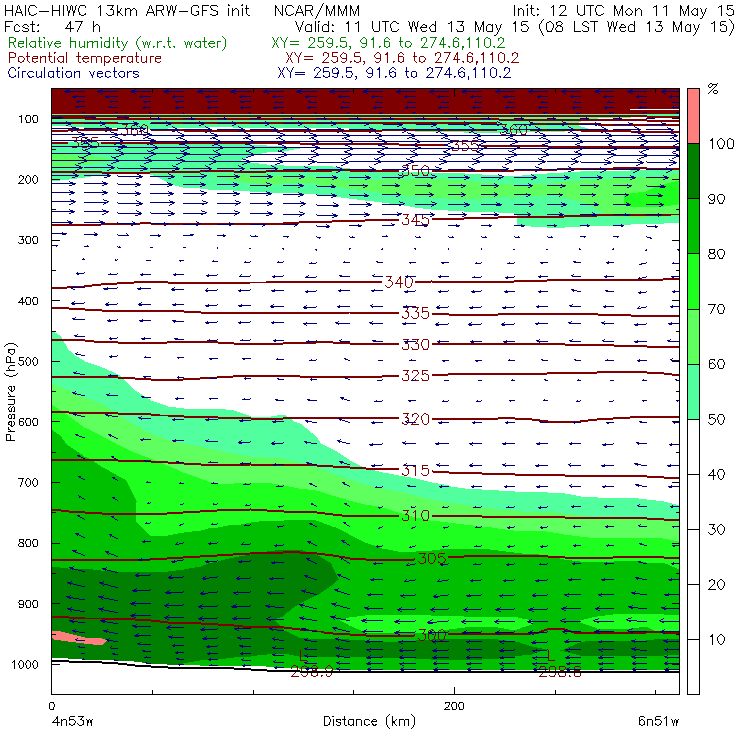Click the pink above-100% color bar segment
Viewport: 740px width, 740px height.
[693, 116]
